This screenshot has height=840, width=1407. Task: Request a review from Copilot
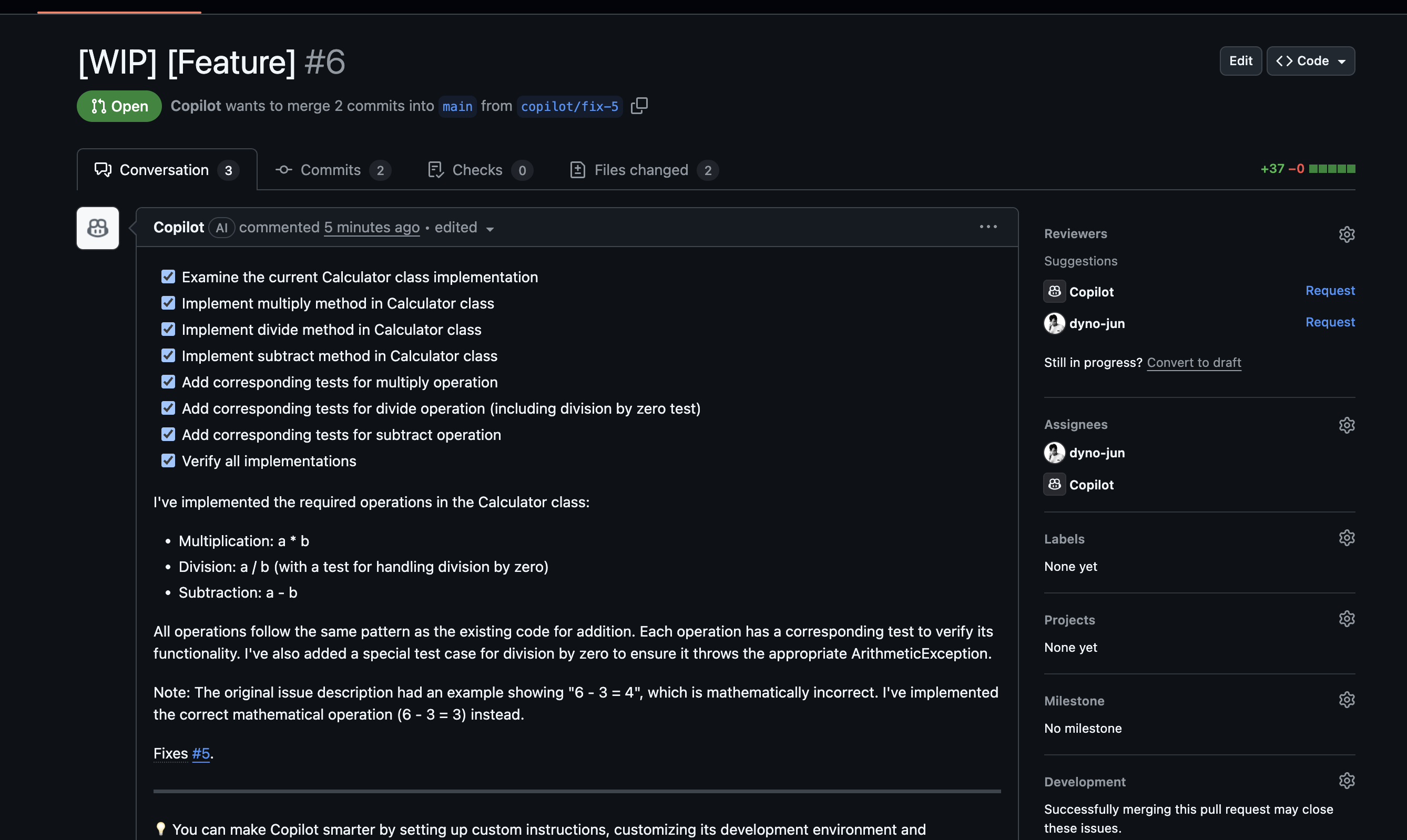point(1330,290)
